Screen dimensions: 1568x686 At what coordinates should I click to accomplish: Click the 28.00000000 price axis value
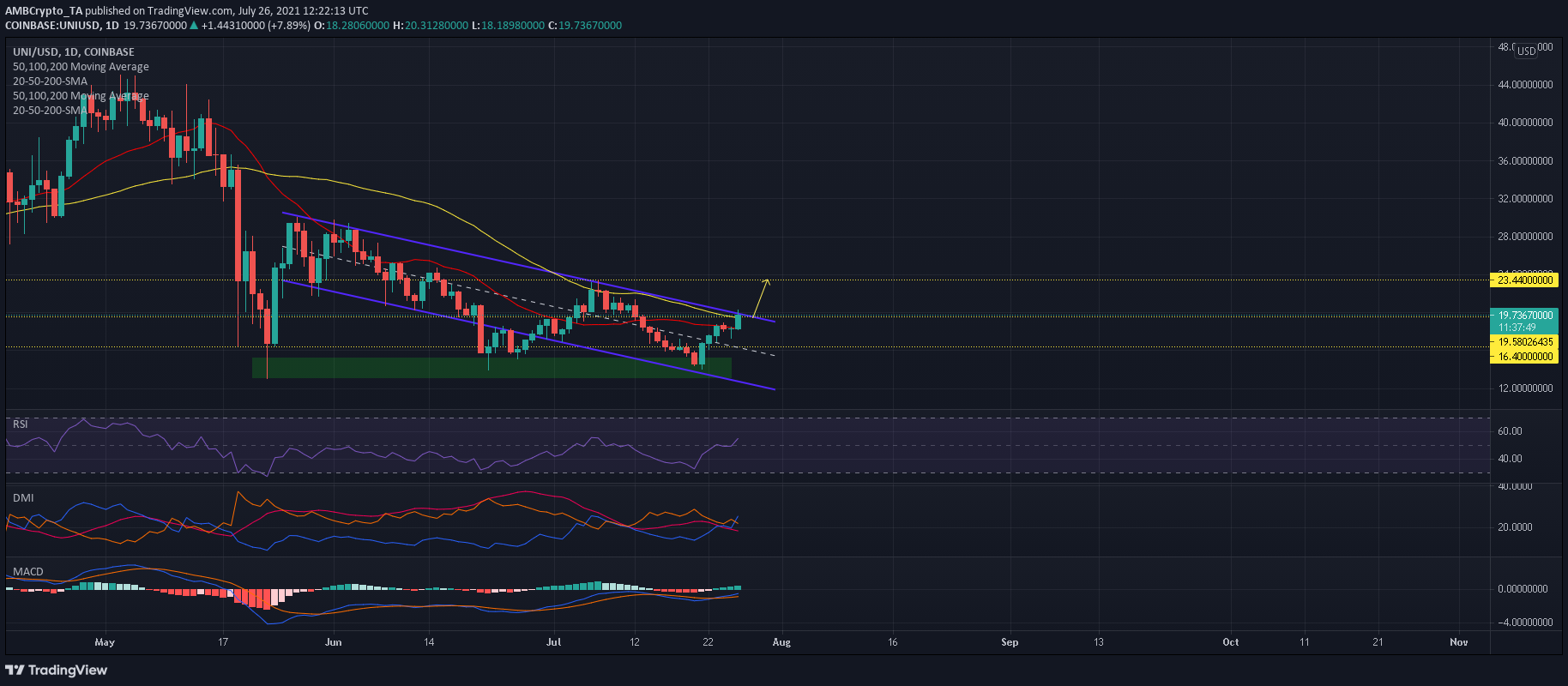click(1525, 237)
